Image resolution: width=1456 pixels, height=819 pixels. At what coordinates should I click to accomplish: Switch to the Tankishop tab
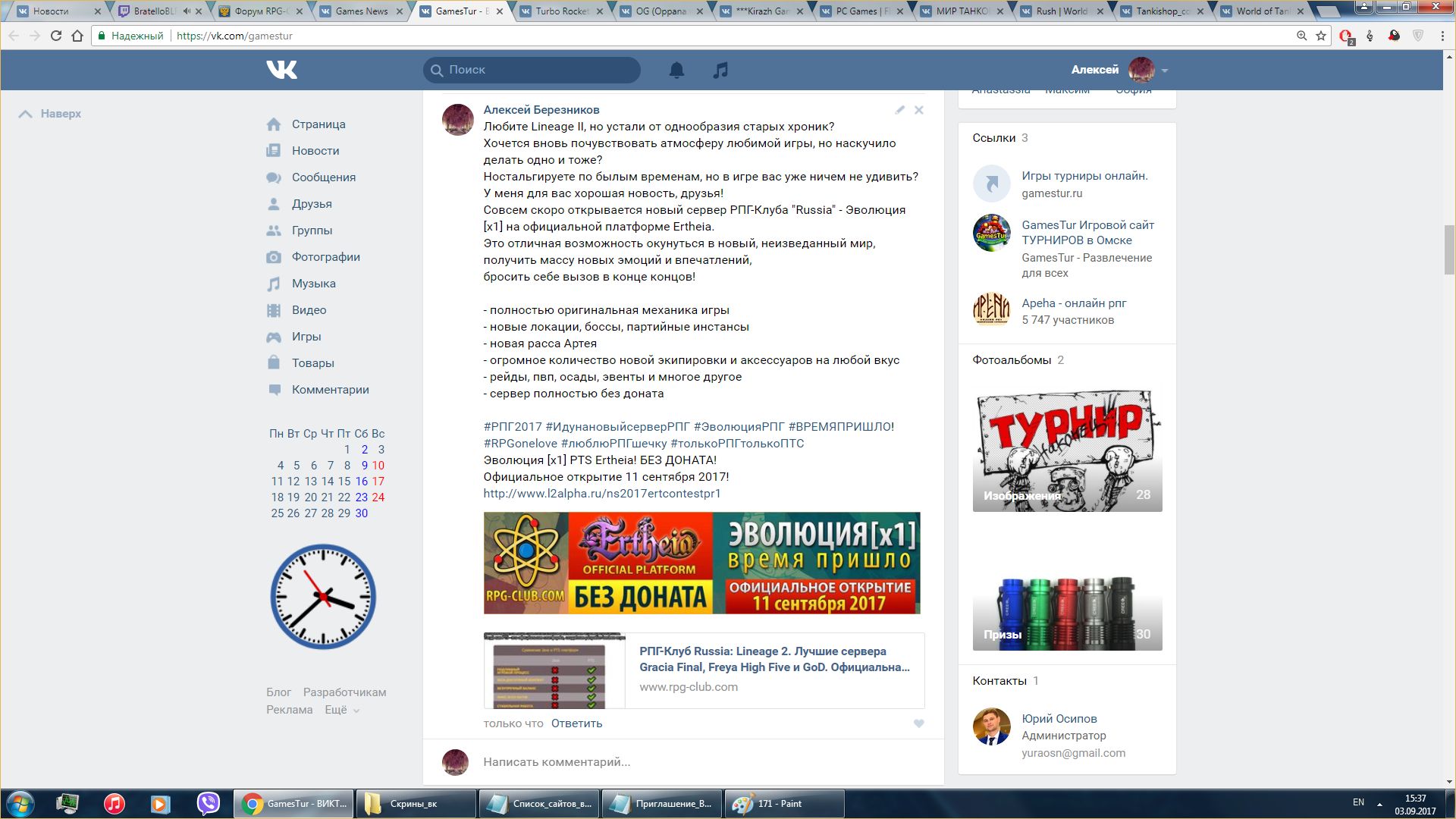click(1163, 11)
